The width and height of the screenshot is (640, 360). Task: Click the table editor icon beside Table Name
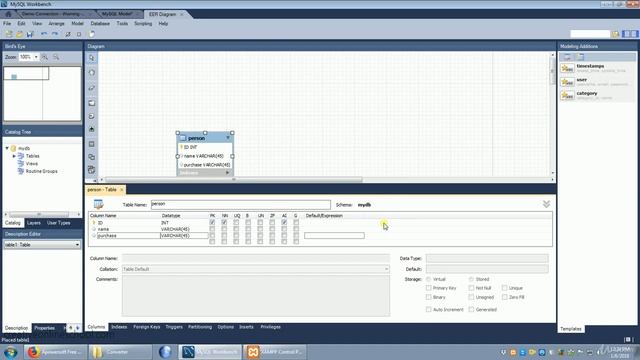coord(98,204)
